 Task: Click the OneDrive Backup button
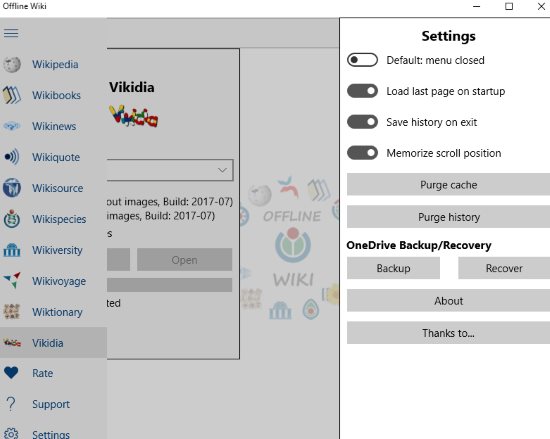click(x=393, y=268)
